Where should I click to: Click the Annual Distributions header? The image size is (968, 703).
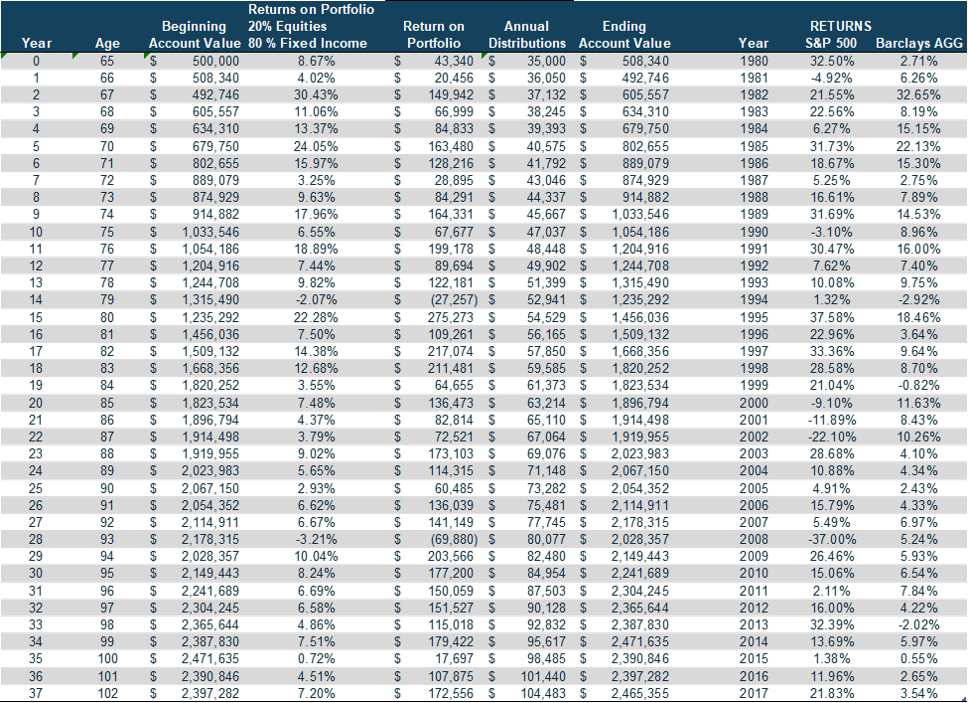click(x=527, y=35)
